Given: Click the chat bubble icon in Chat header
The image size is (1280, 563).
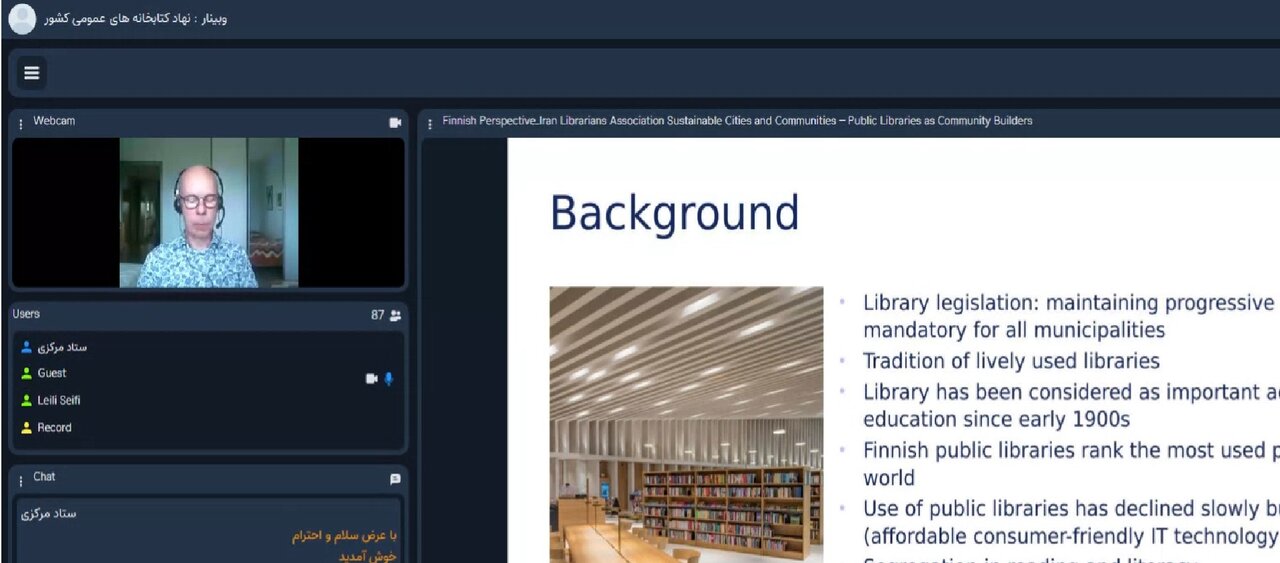Looking at the screenshot, I should (395, 479).
